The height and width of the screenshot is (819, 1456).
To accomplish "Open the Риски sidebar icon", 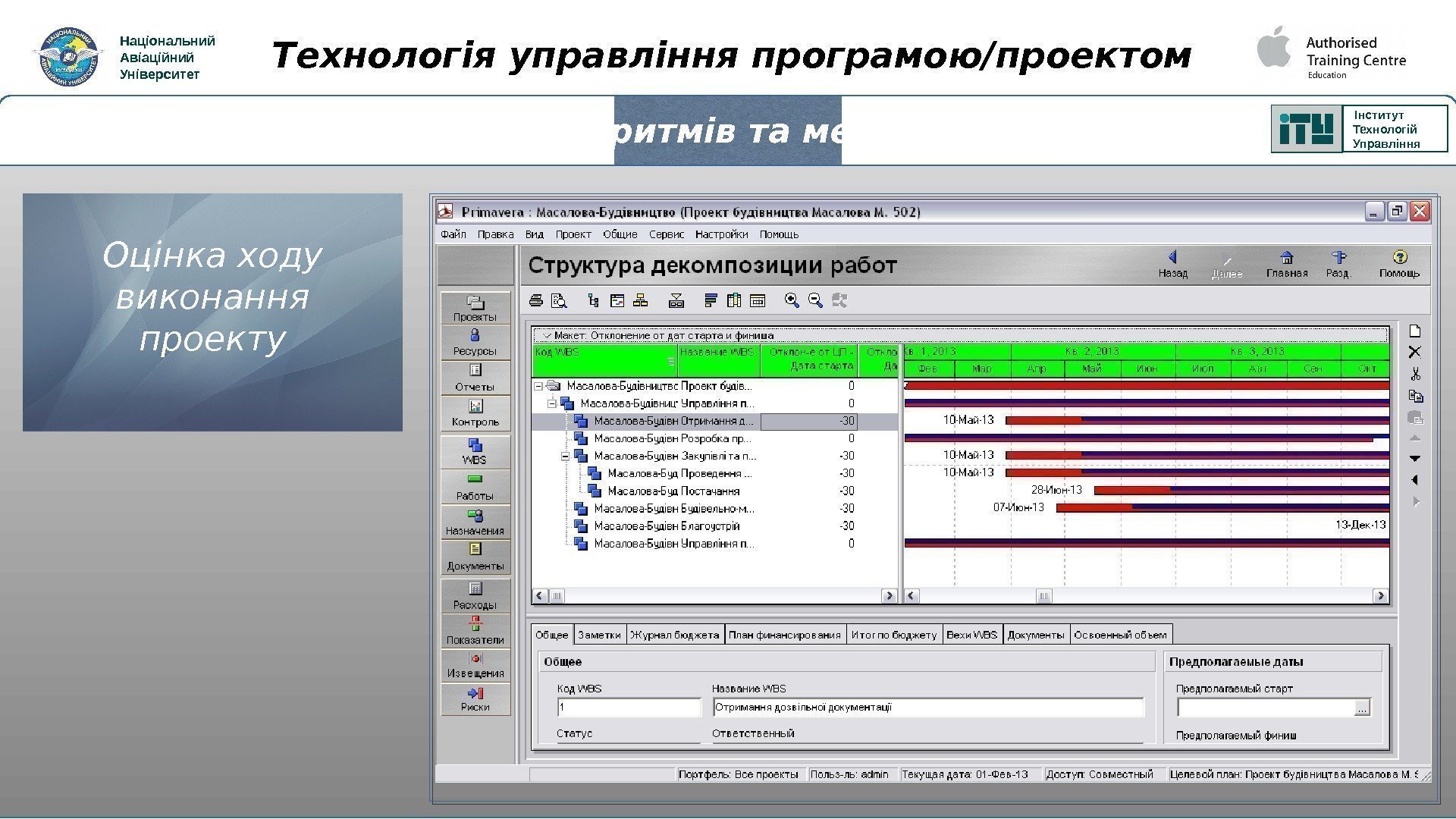I will pos(475,698).
